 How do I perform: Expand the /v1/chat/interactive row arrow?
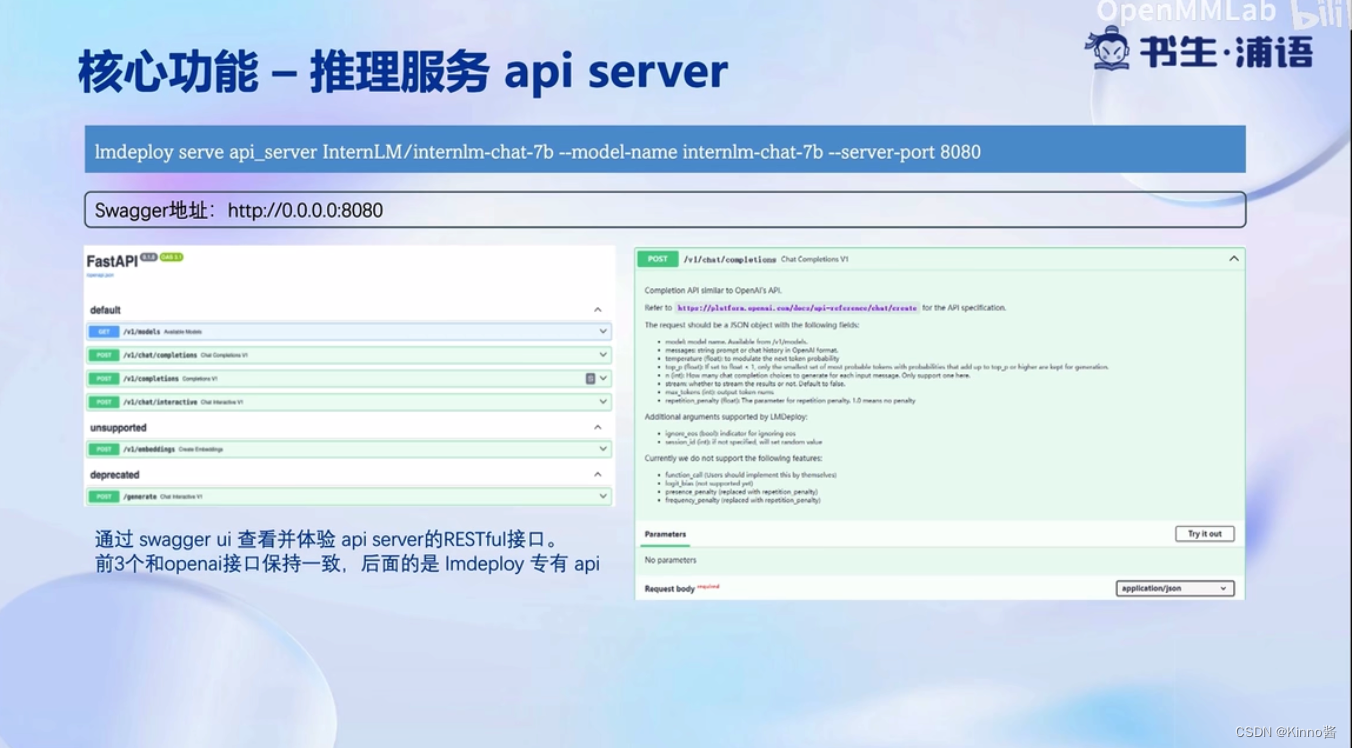tap(603, 402)
